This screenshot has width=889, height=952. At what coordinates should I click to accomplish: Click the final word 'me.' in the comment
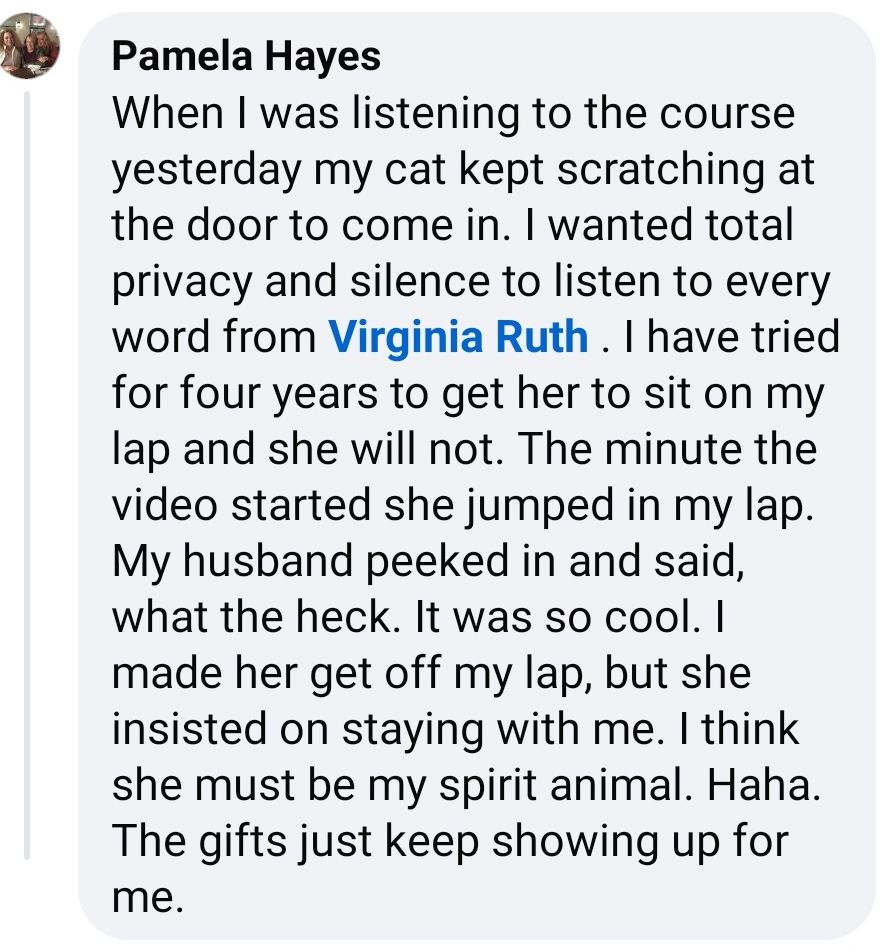point(146,897)
